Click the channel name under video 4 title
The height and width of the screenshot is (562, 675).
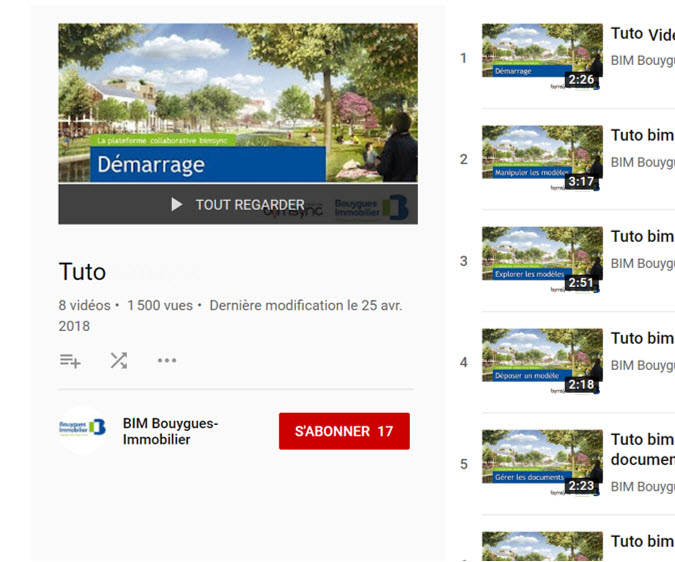pyautogui.click(x=643, y=365)
